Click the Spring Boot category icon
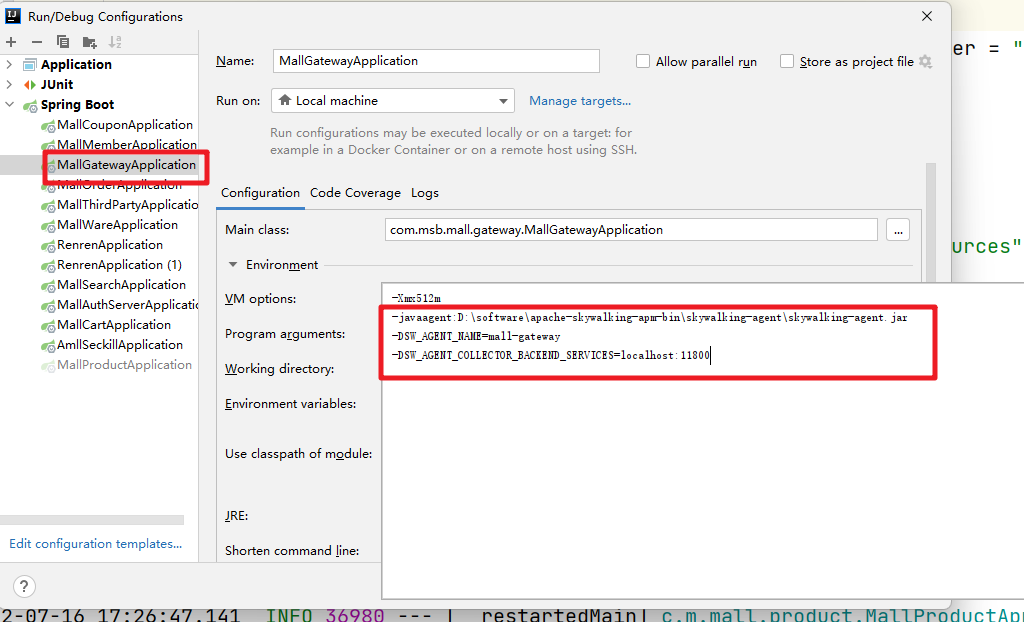Image resolution: width=1024 pixels, height=622 pixels. [x=30, y=105]
